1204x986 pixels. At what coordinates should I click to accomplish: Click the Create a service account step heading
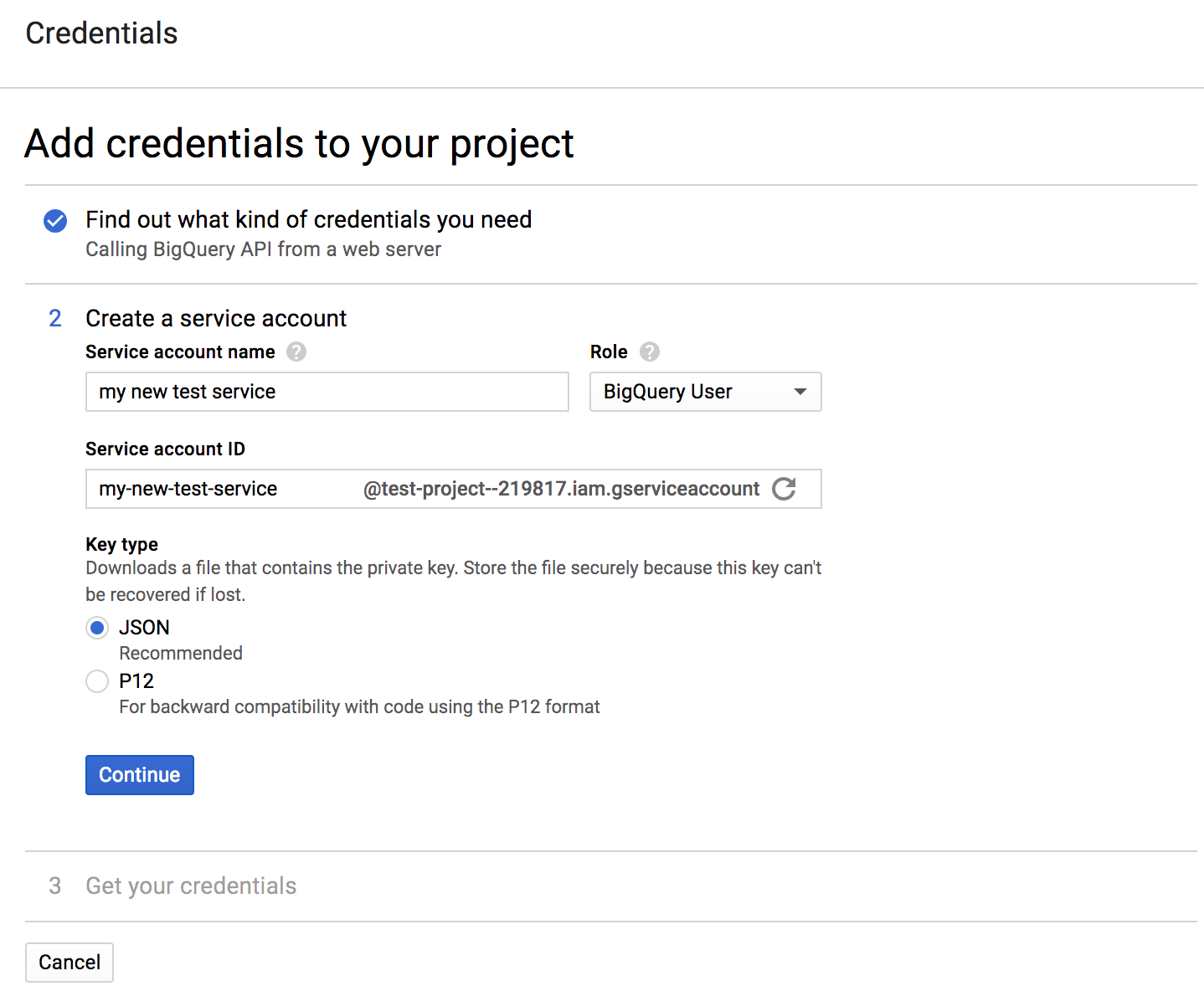pyautogui.click(x=215, y=318)
